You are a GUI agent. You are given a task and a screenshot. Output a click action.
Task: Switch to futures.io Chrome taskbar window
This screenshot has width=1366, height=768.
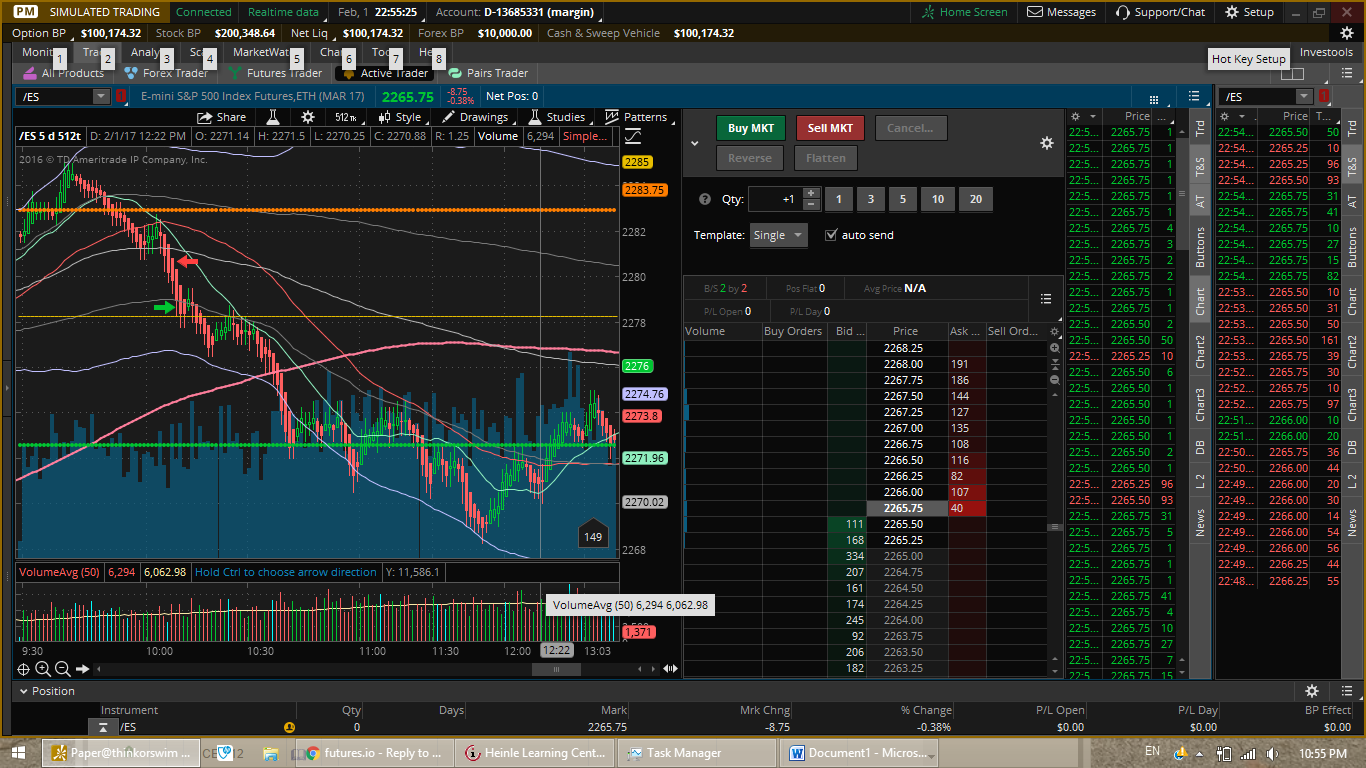373,753
